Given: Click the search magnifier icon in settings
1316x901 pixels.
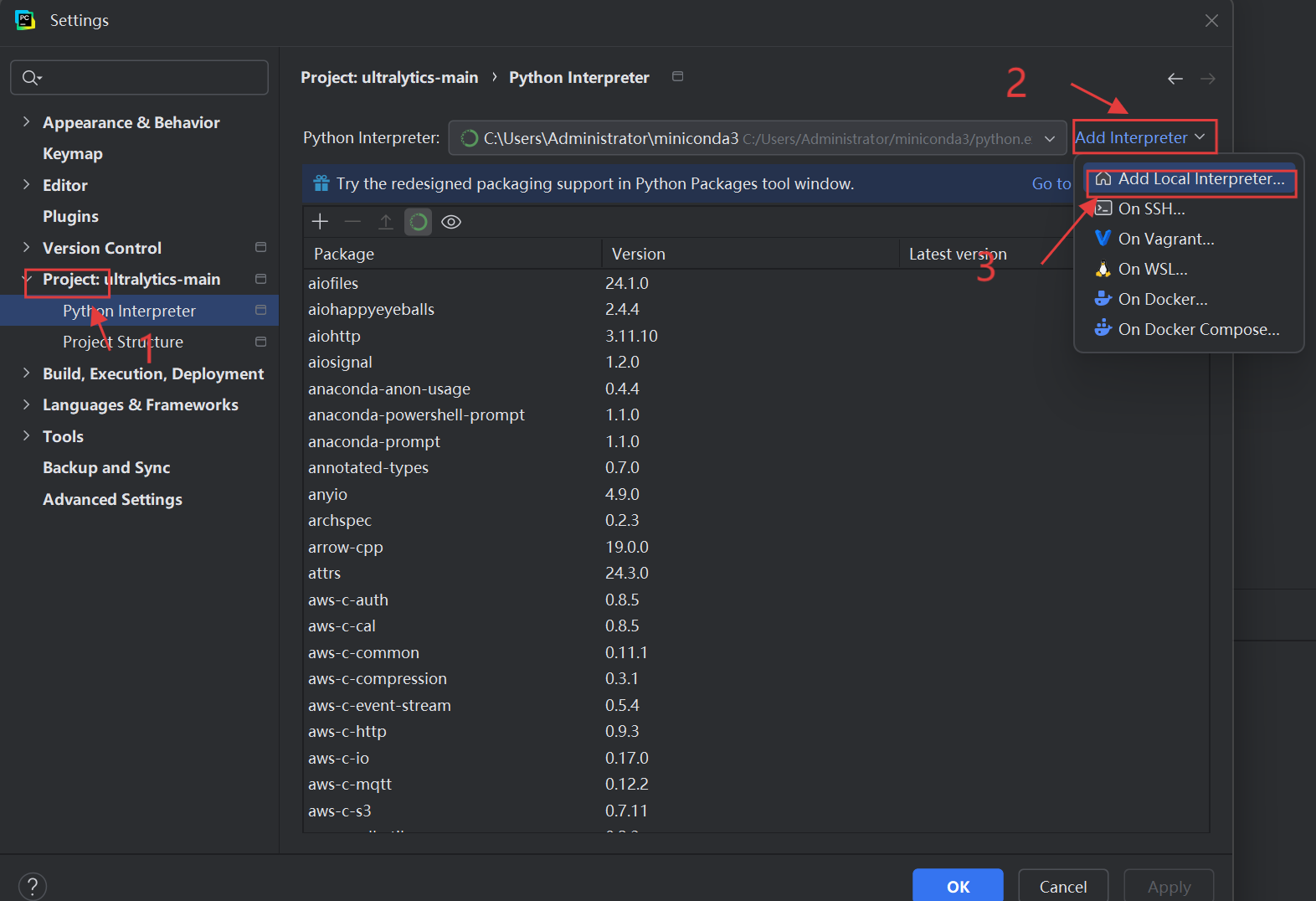Looking at the screenshot, I should coord(31,78).
